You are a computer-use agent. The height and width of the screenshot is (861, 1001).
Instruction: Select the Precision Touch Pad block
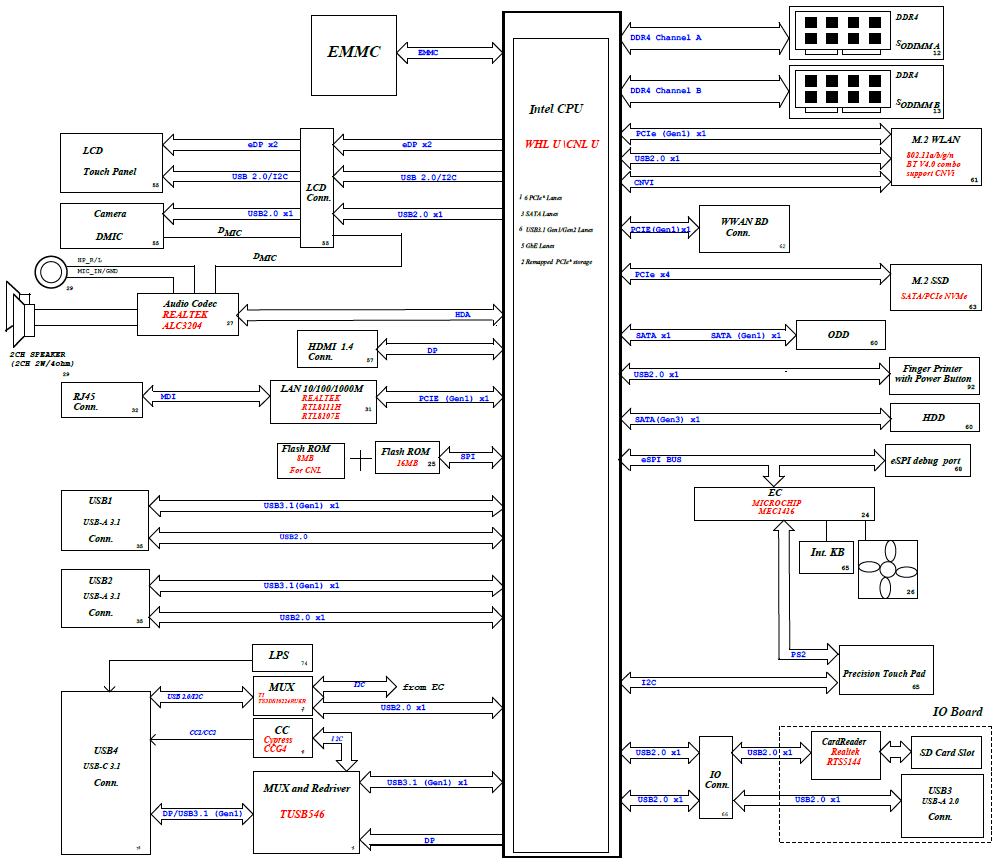tap(885, 673)
